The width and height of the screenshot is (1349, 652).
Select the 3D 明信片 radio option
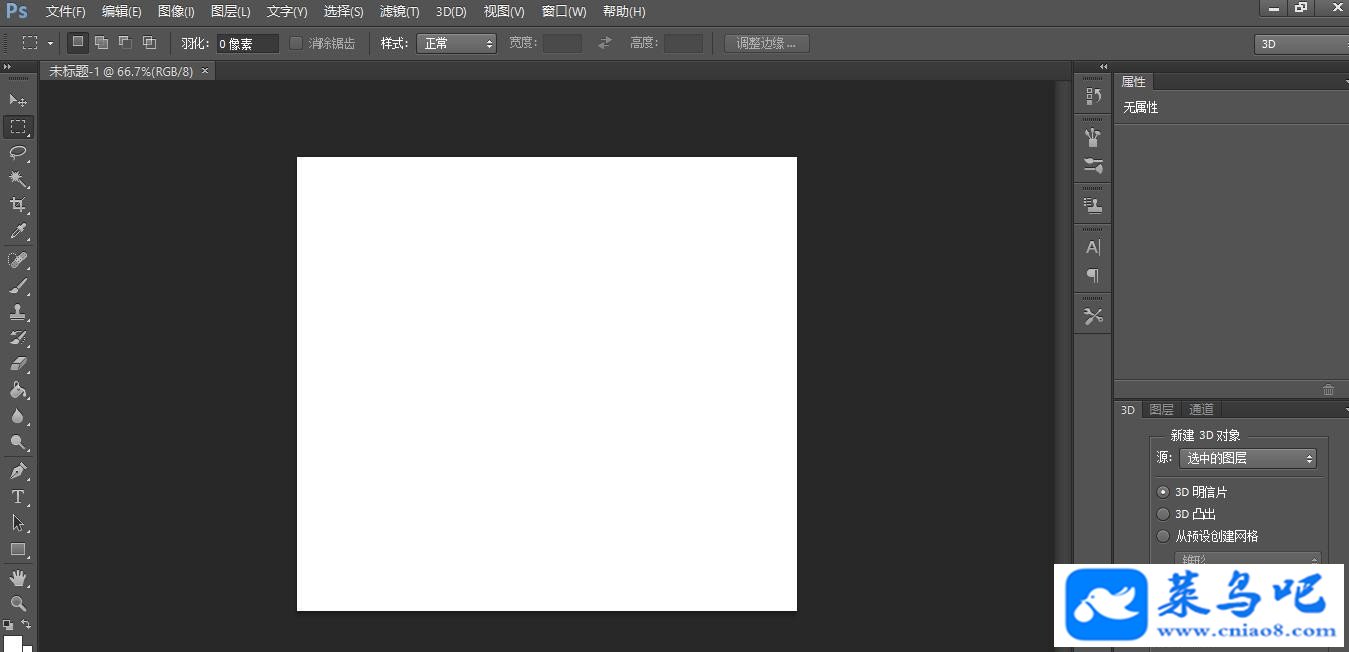pyautogui.click(x=1163, y=492)
